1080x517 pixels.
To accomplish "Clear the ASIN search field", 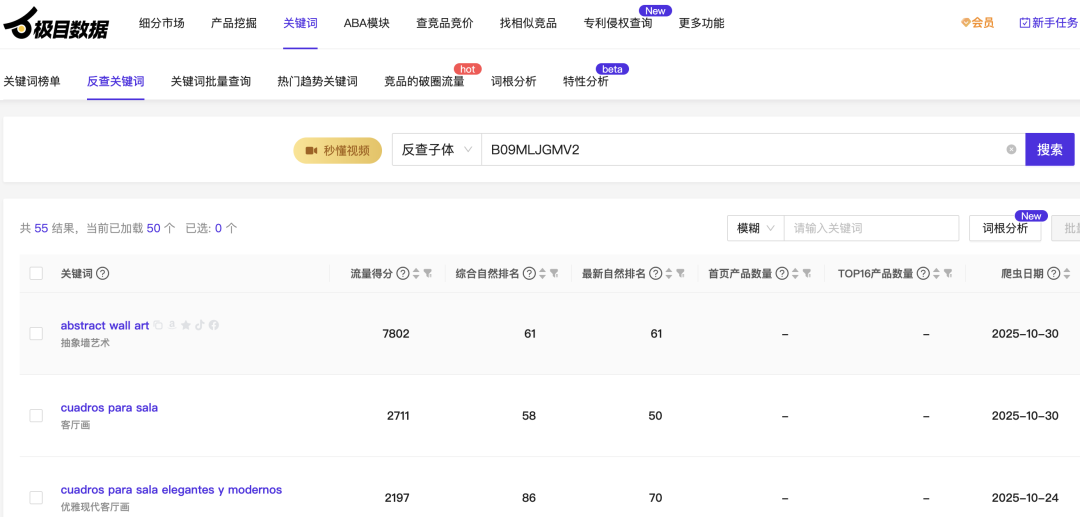I will (x=1011, y=149).
